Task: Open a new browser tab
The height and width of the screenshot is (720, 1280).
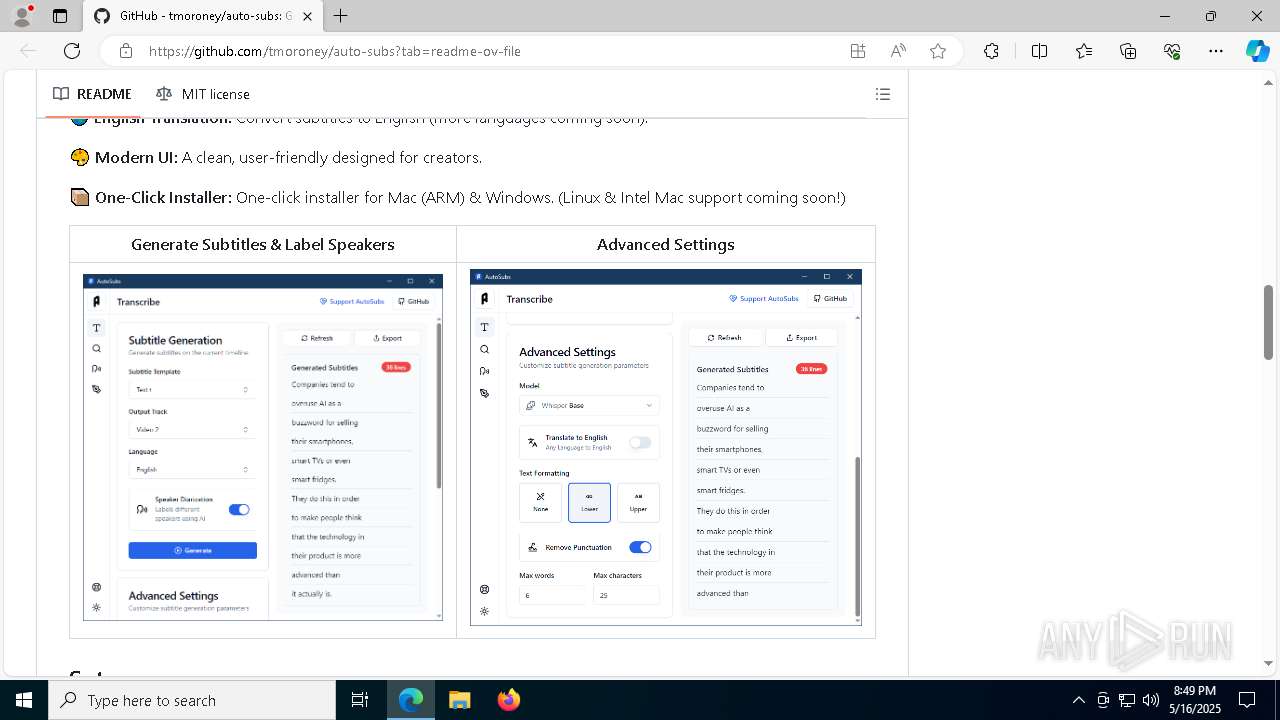Action: point(341,16)
